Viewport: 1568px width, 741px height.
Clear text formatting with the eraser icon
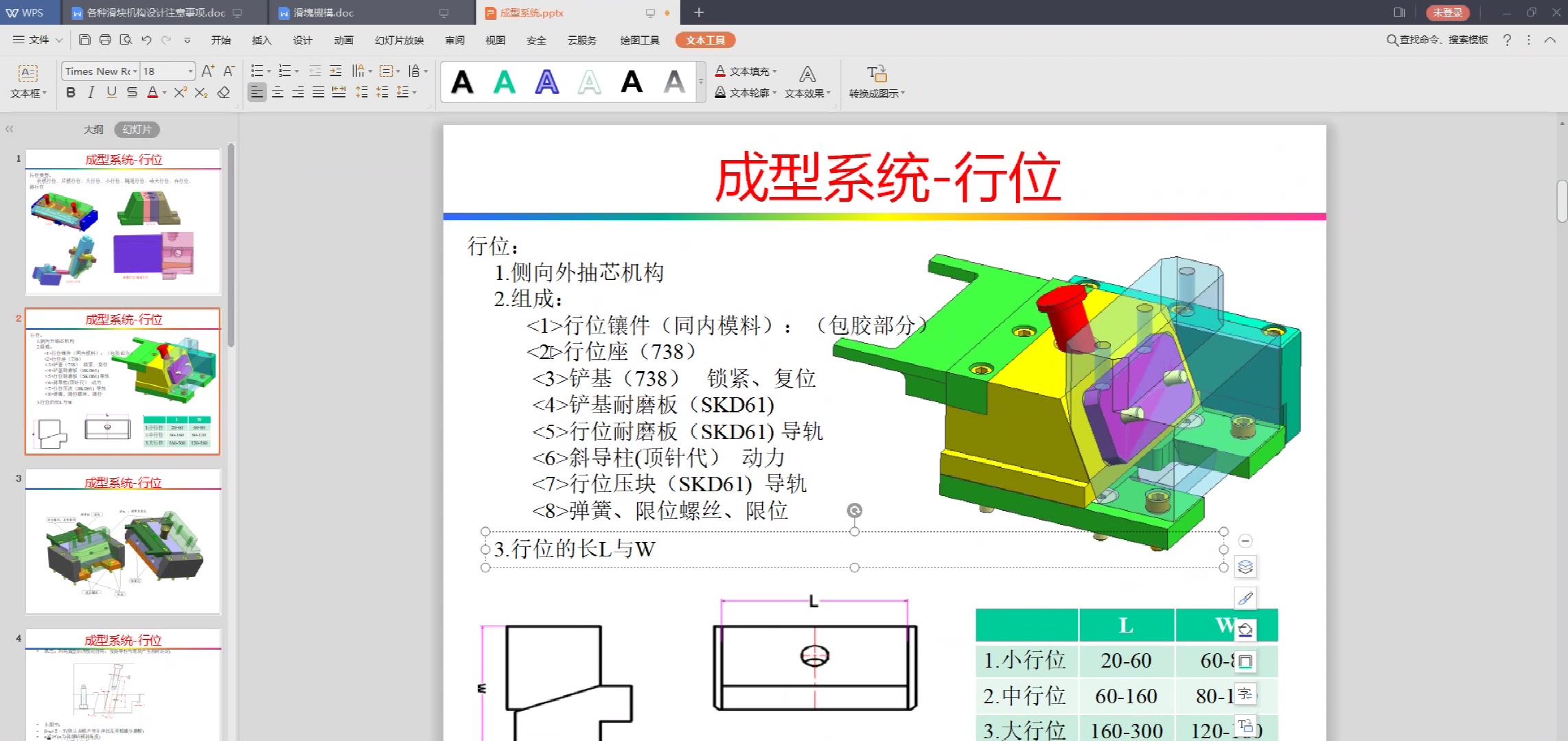tap(223, 93)
